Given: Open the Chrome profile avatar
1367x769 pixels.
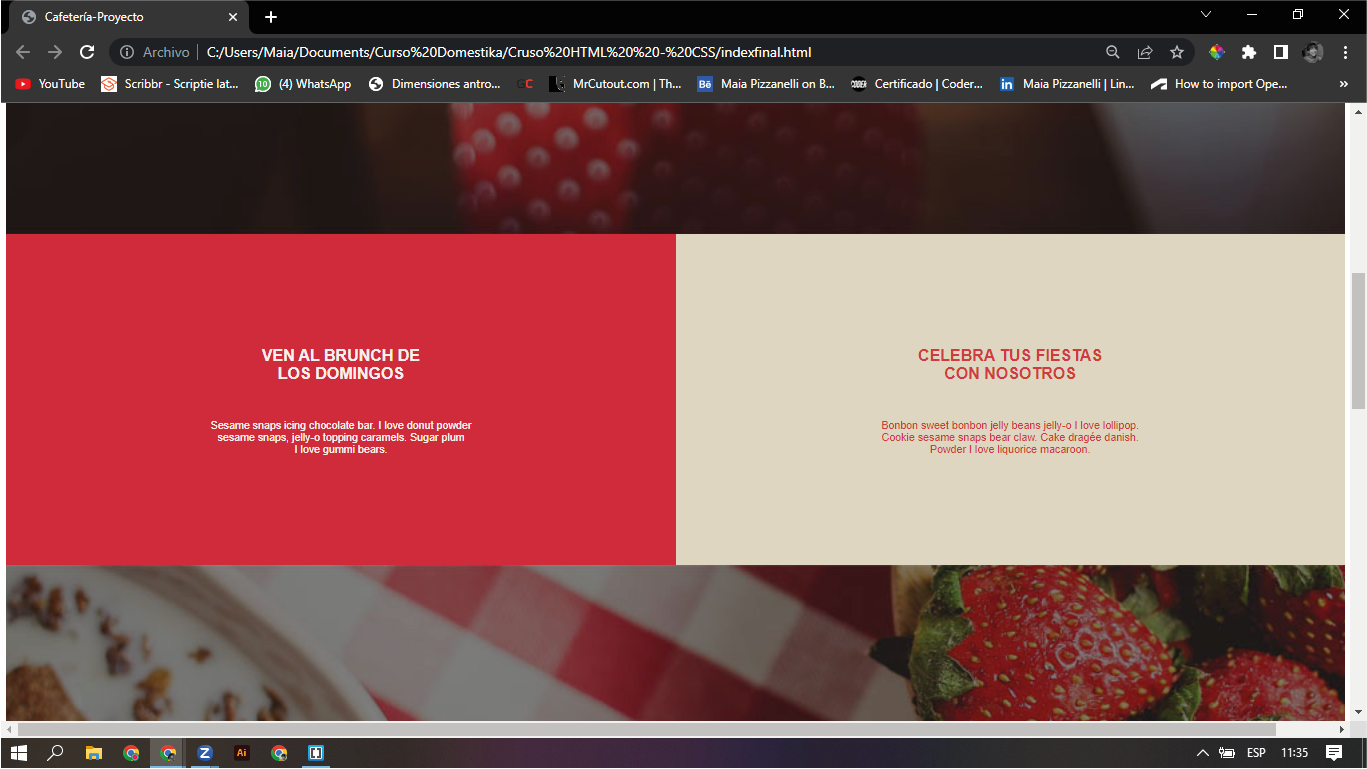Looking at the screenshot, I should pos(1313,52).
